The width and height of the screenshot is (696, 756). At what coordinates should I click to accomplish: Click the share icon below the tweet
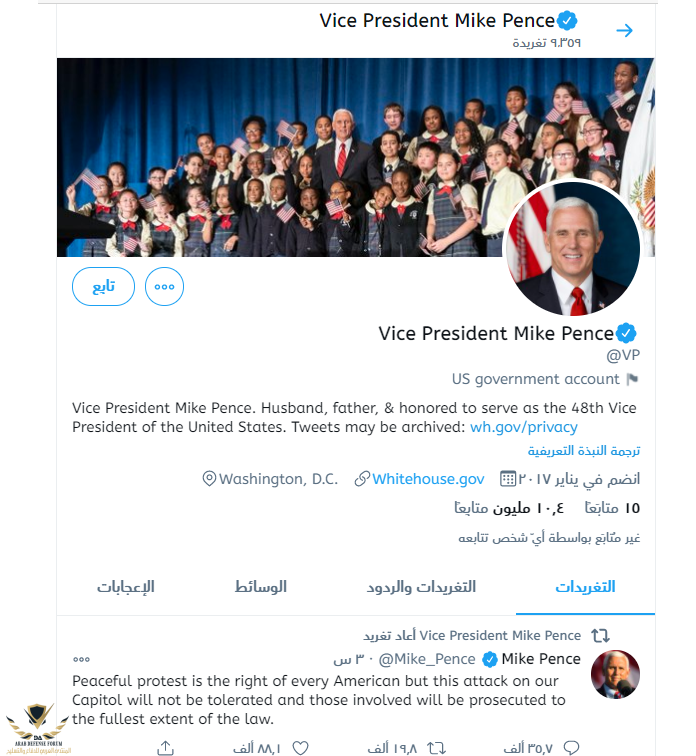tap(165, 747)
